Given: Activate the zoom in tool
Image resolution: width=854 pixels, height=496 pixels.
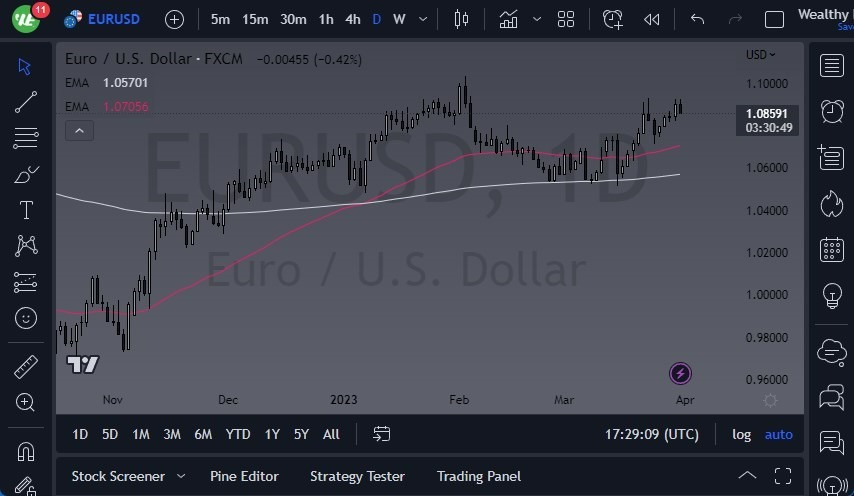Looking at the screenshot, I should 25,402.
